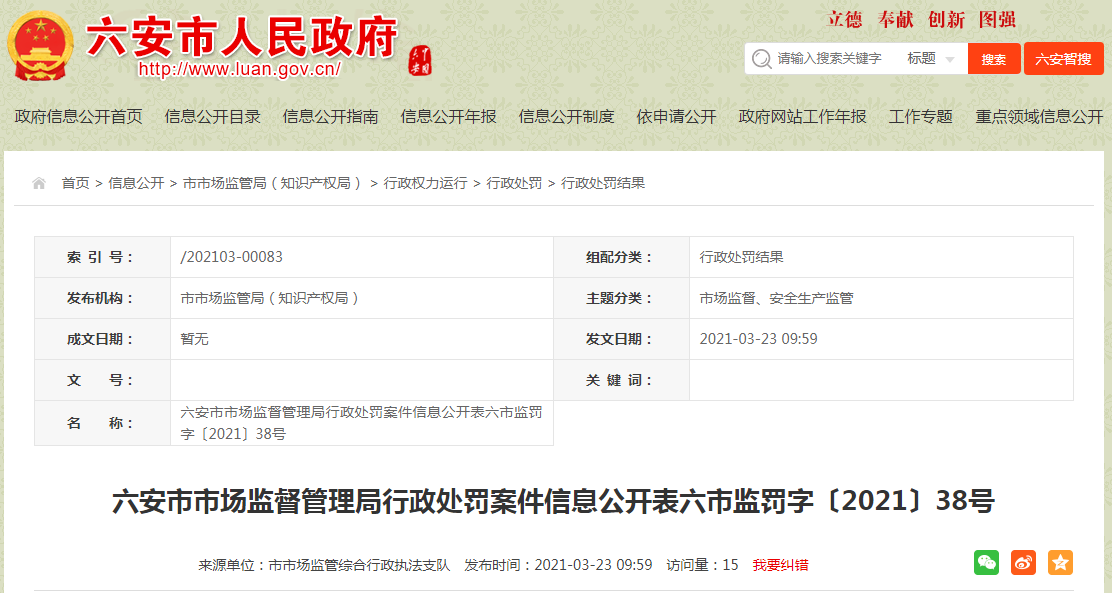
Task: Click 立德 奉献 创新 图强 slogan
Action: pos(921,20)
